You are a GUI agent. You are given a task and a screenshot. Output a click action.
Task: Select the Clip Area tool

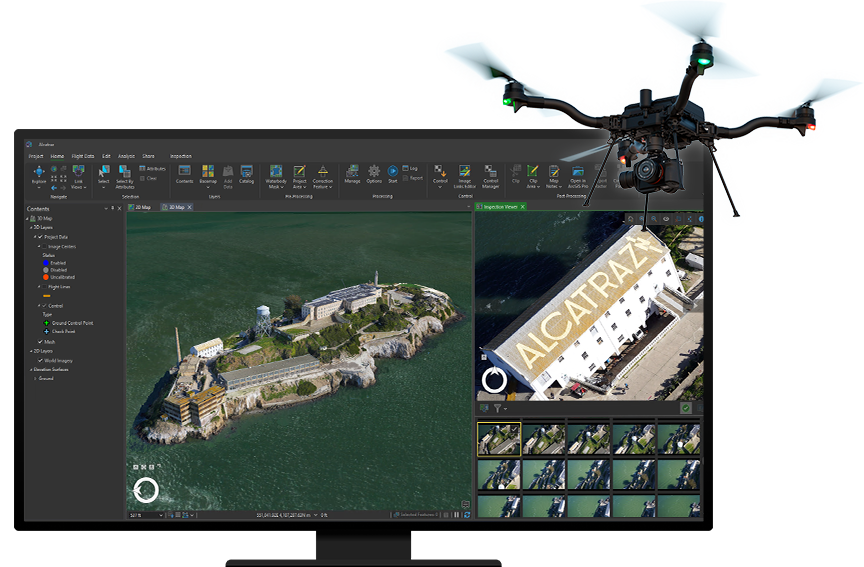(x=533, y=176)
